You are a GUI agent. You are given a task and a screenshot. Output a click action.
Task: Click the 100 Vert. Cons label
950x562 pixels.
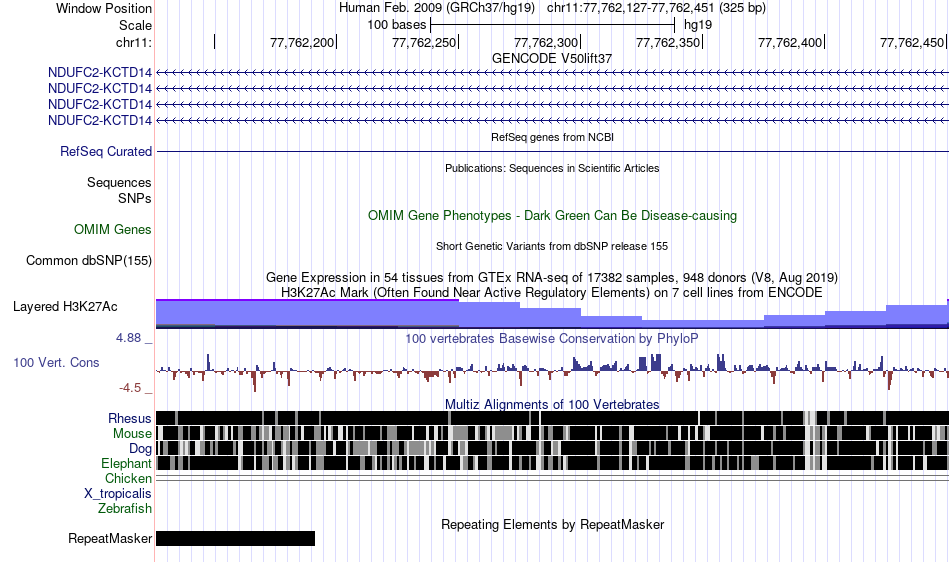[x=56, y=363]
